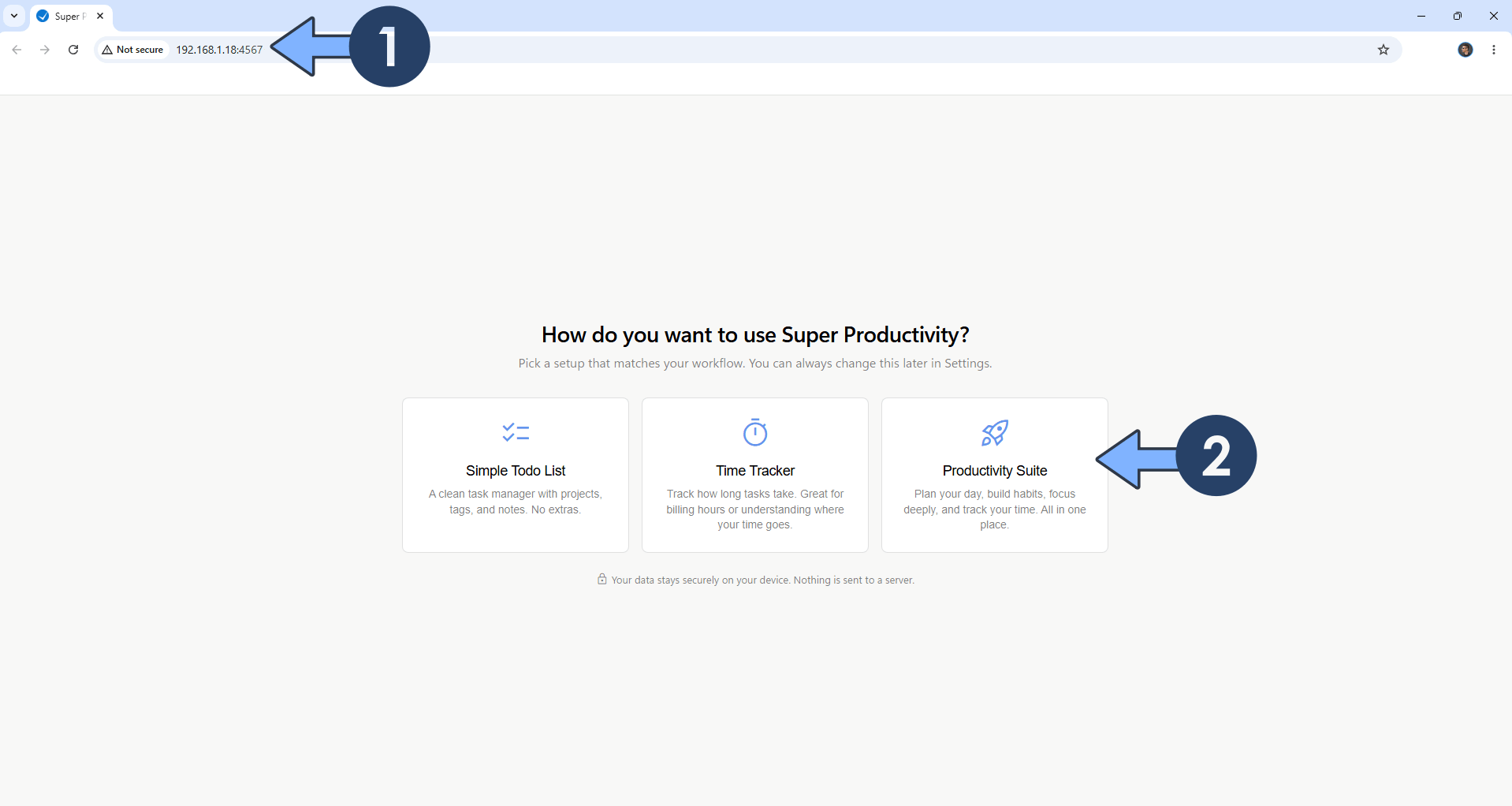Image resolution: width=1512 pixels, height=806 pixels.
Task: Click the lock icon beside data privacy note
Action: (x=602, y=580)
